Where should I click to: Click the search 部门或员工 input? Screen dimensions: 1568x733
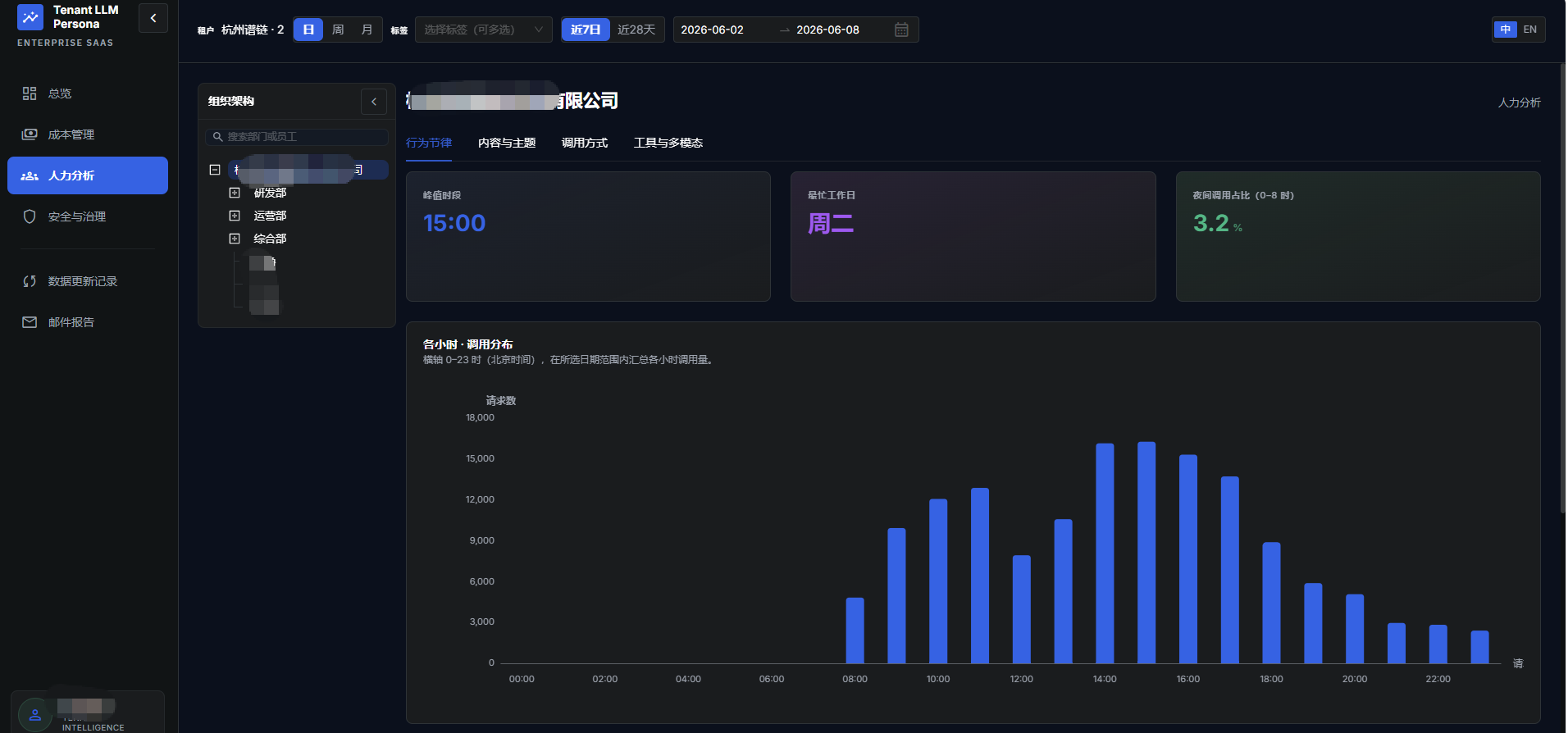(297, 137)
